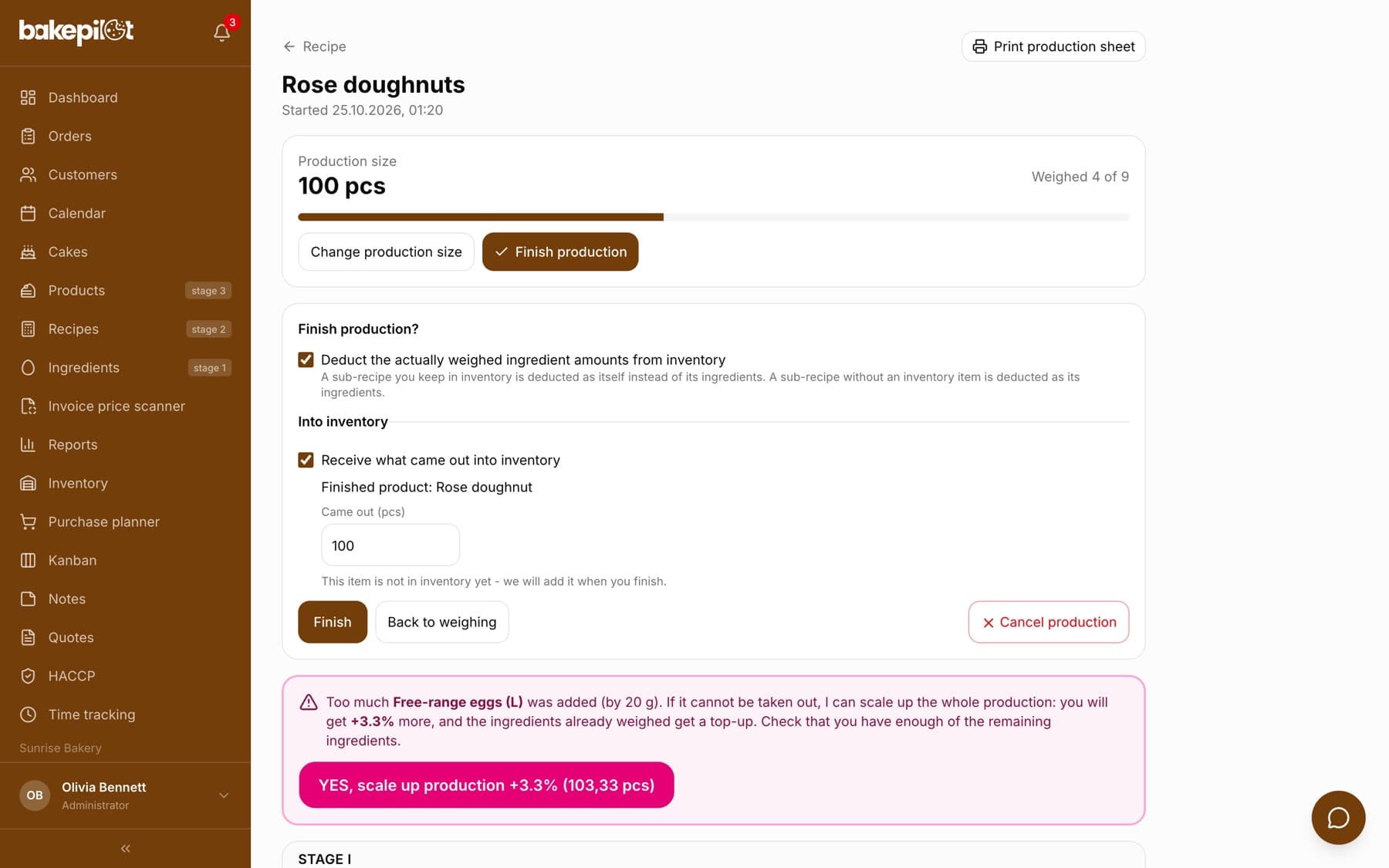Click the brown Finish button
Screen dimensions: 1389x868
[x=333, y=622]
